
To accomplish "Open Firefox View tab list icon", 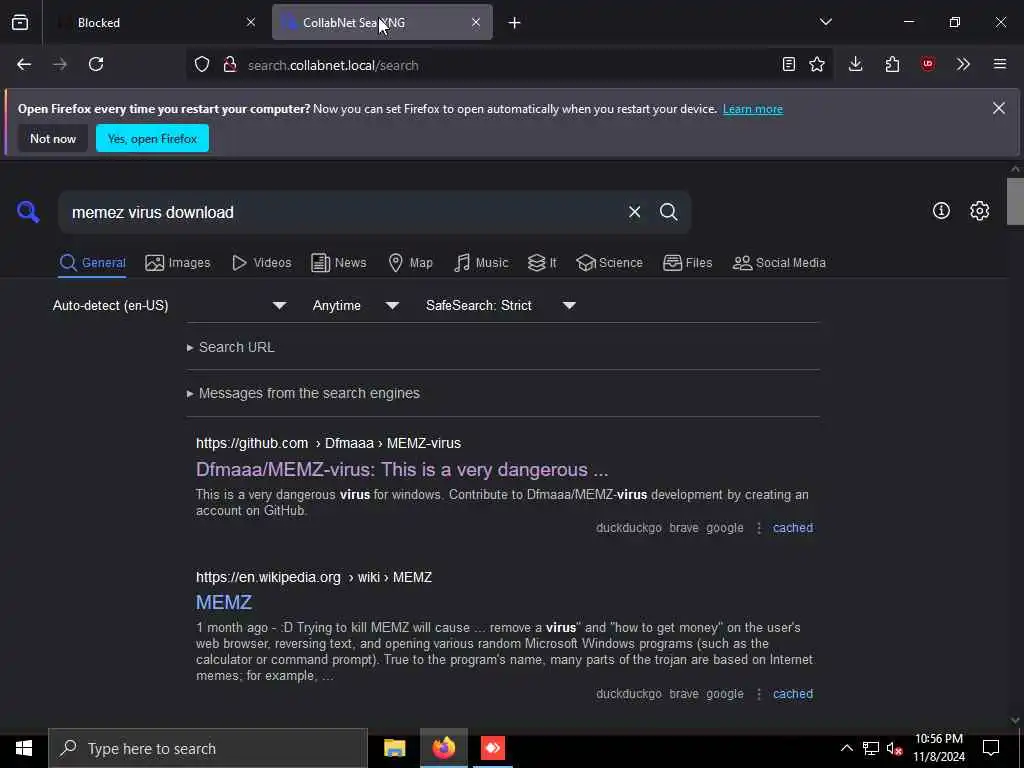I will click(20, 22).
